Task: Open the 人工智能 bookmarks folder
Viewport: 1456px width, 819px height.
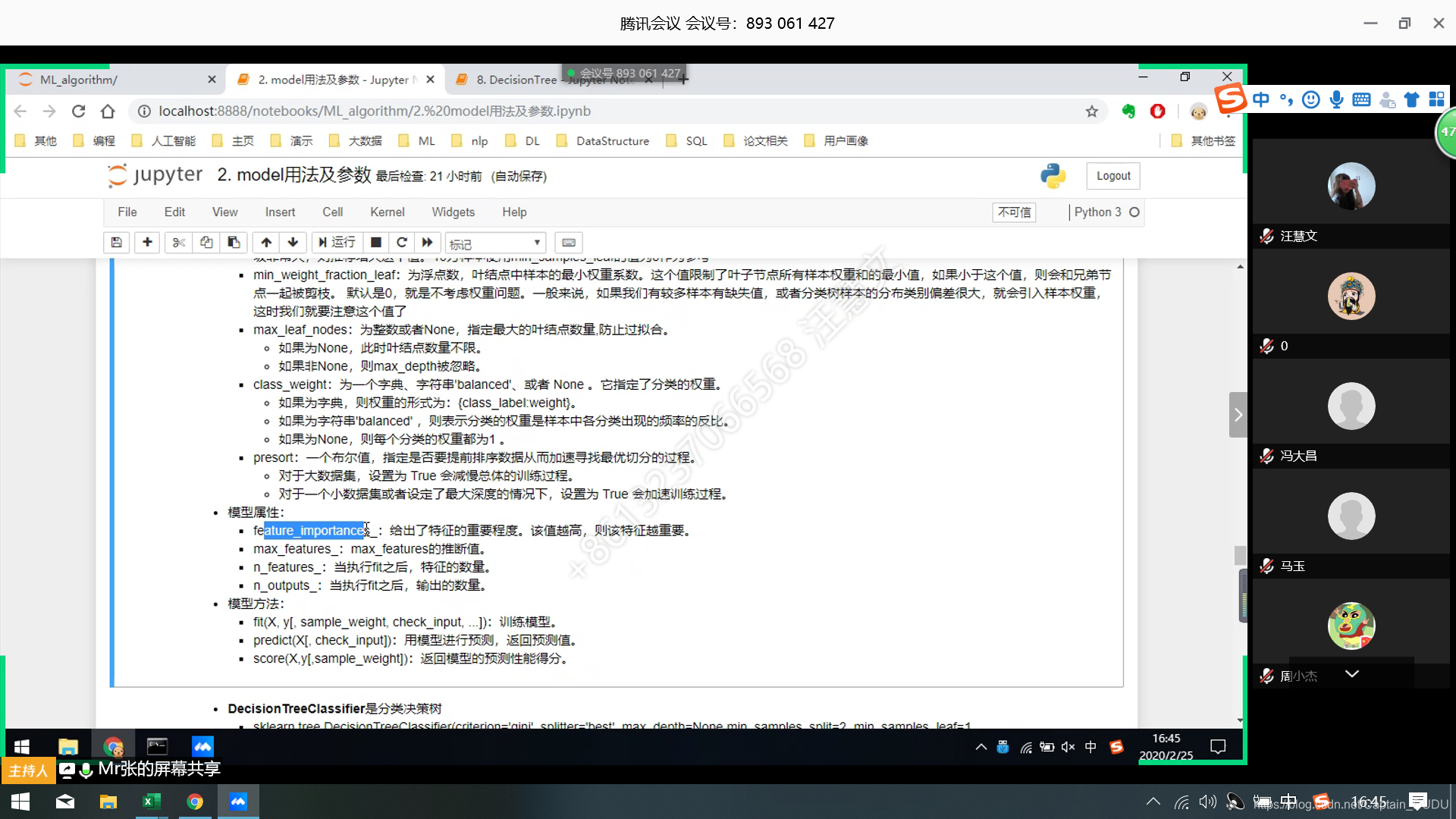Action: click(x=164, y=141)
